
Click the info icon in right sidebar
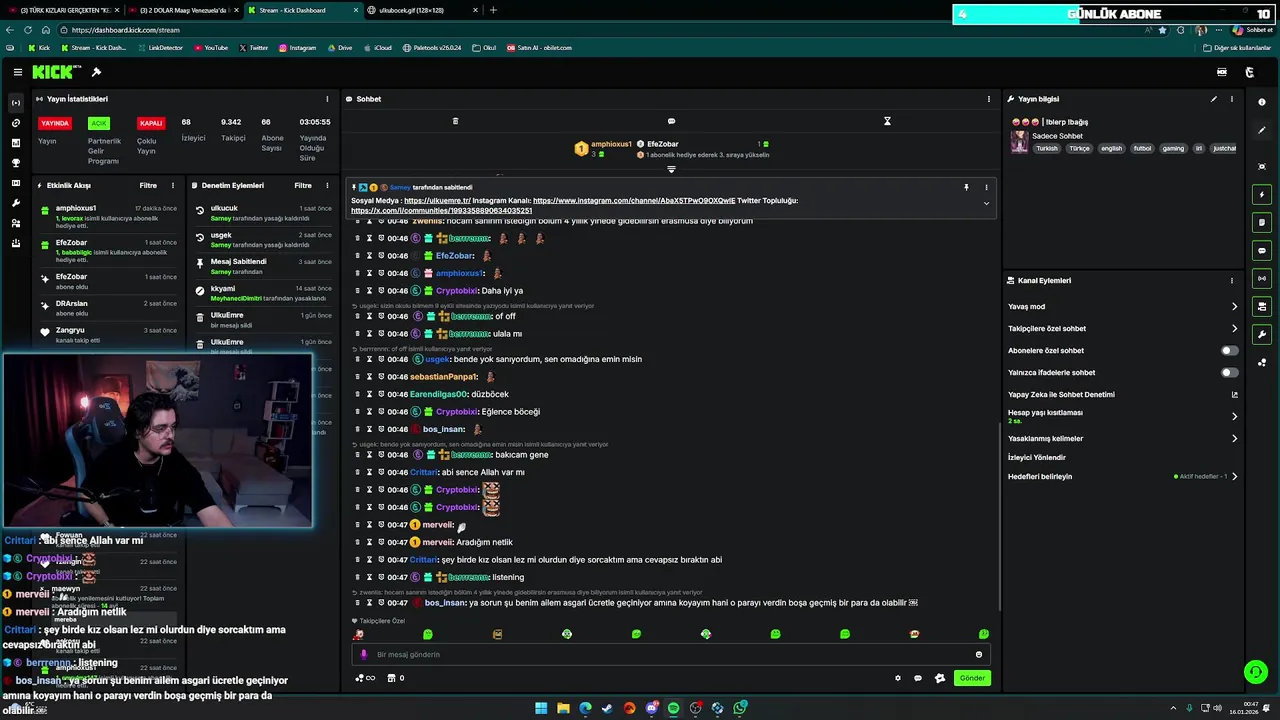pos(1262,102)
